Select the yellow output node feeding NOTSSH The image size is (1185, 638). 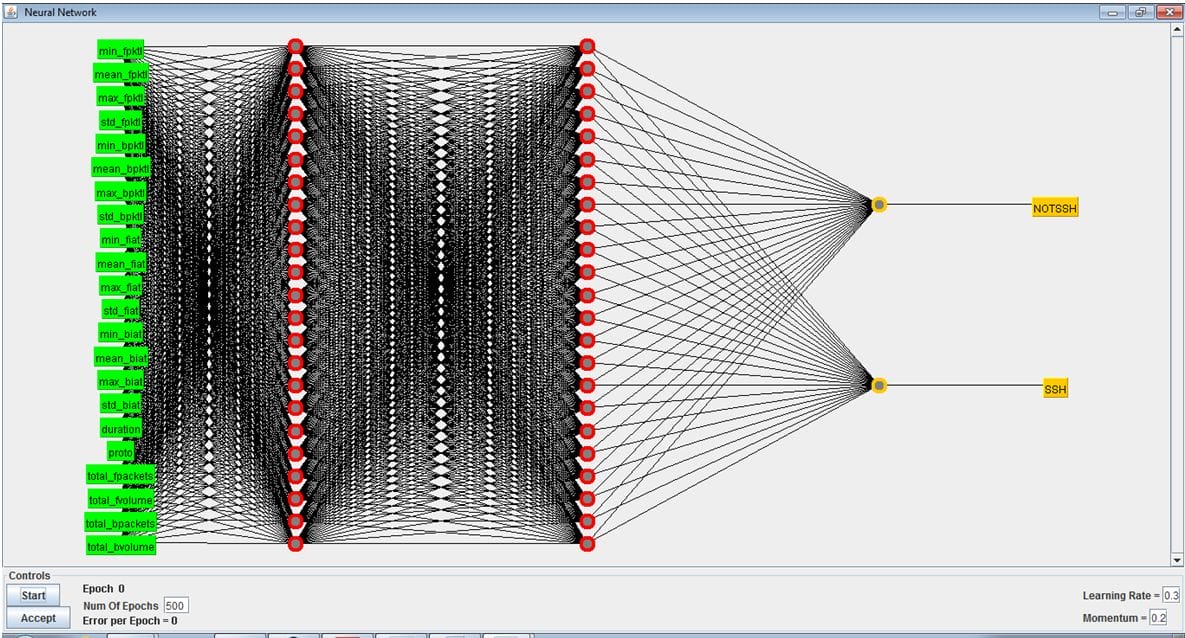pos(879,205)
